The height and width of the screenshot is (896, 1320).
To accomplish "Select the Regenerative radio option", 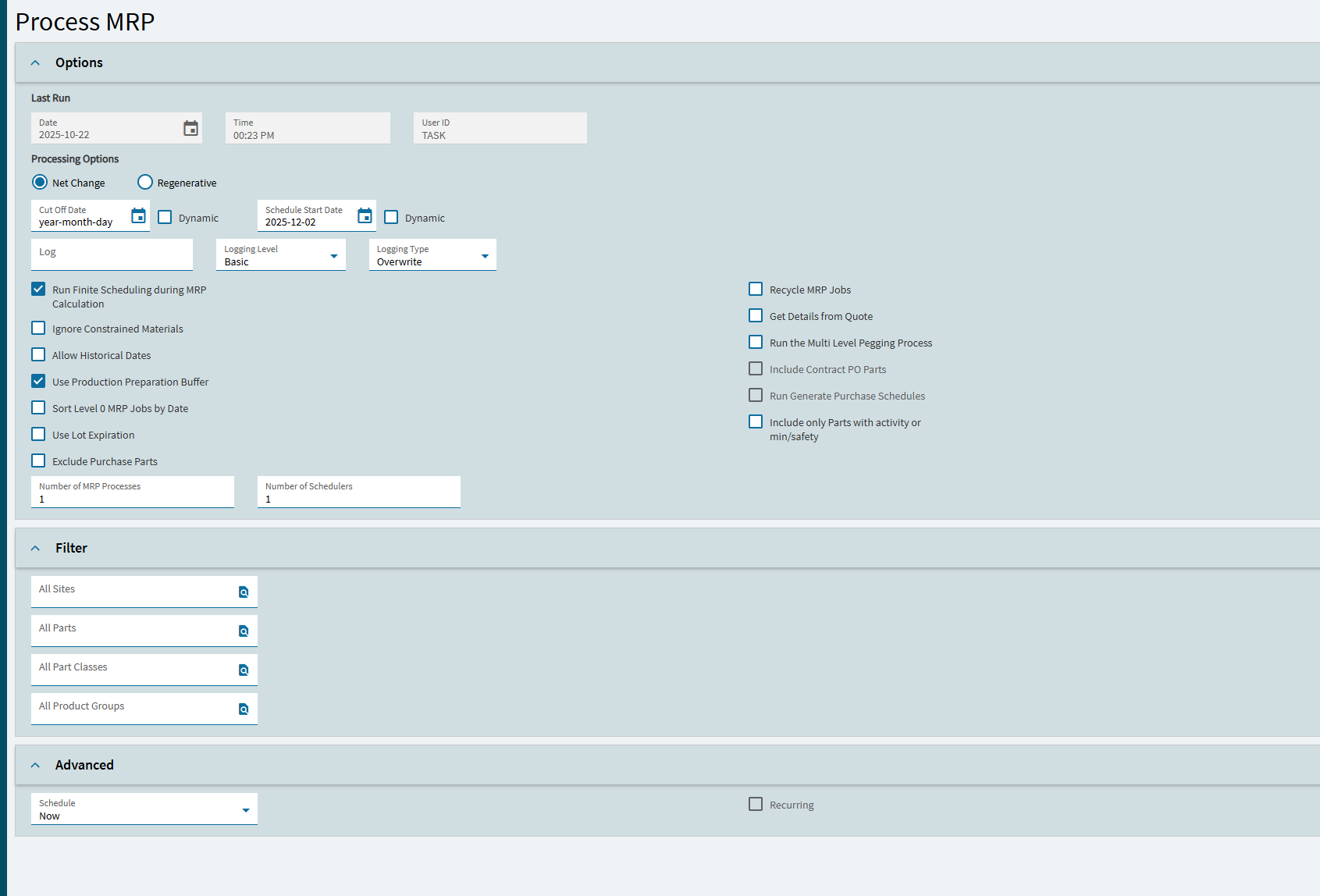I will [145, 182].
